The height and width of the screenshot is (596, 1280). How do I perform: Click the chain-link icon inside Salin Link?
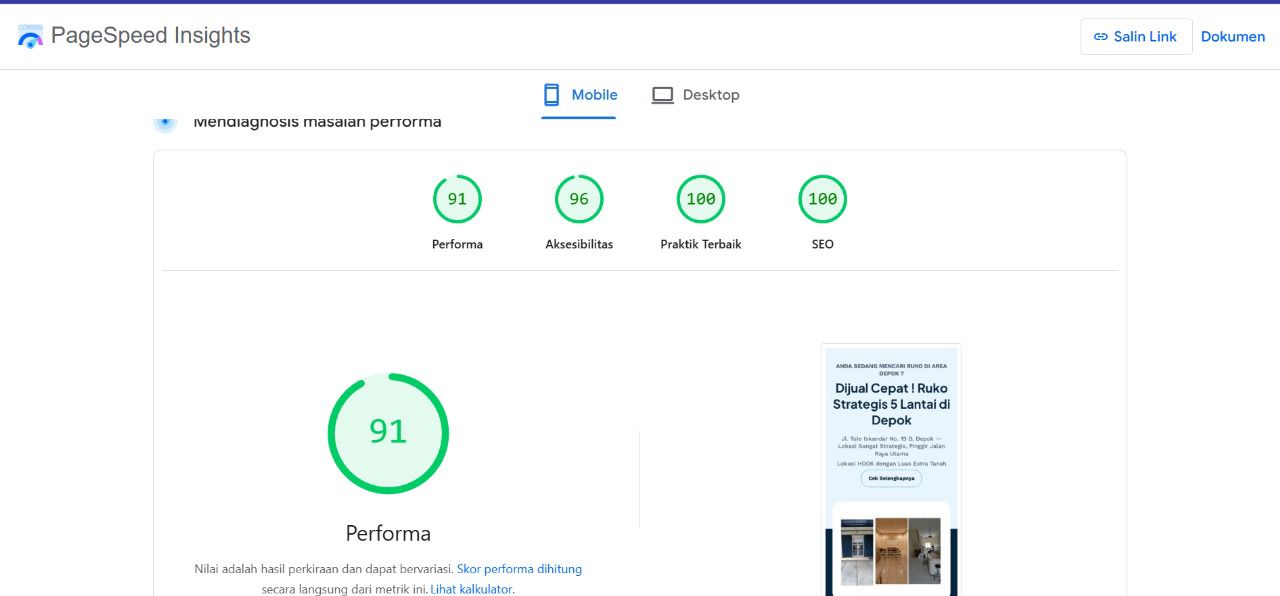tap(1101, 37)
